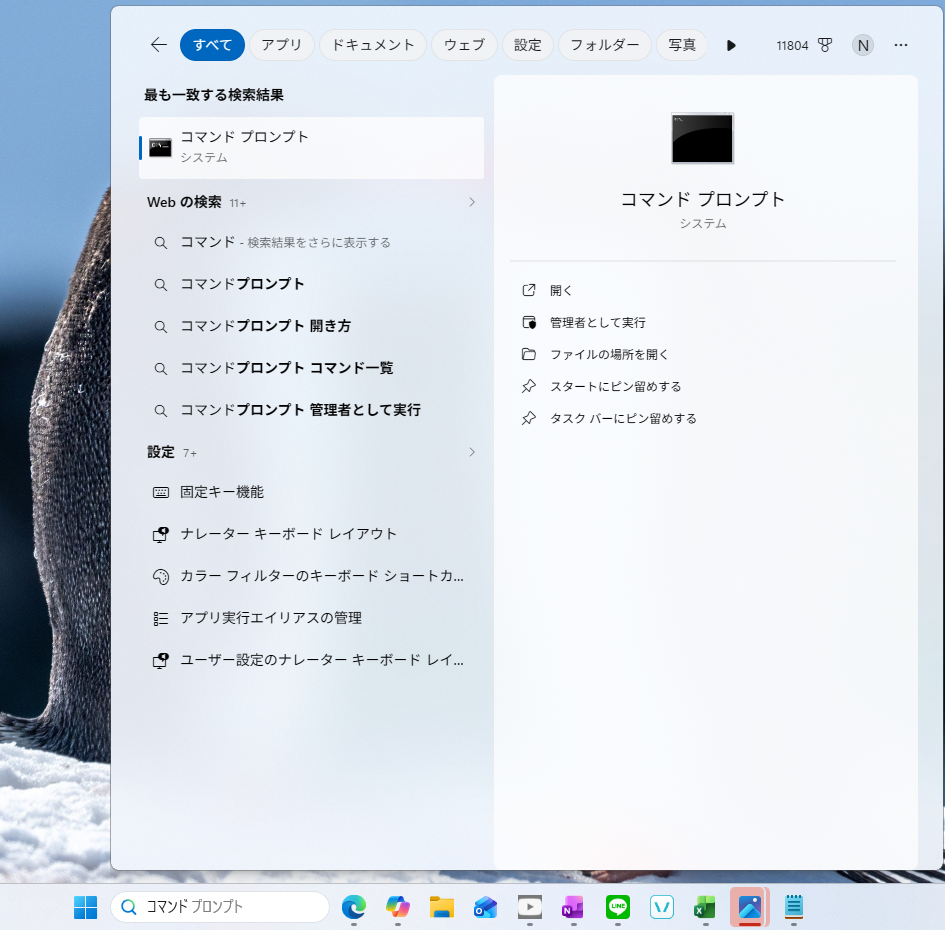
Task: Open the three-dot more options menu
Action: click(901, 45)
